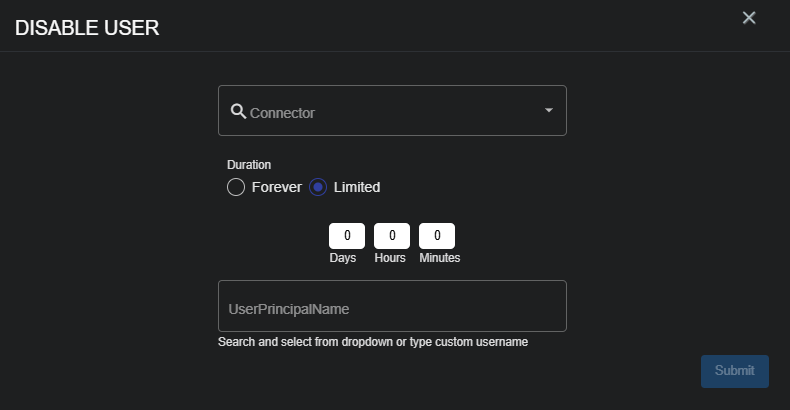
Task: Click the Forever option label text
Action: click(x=276, y=187)
